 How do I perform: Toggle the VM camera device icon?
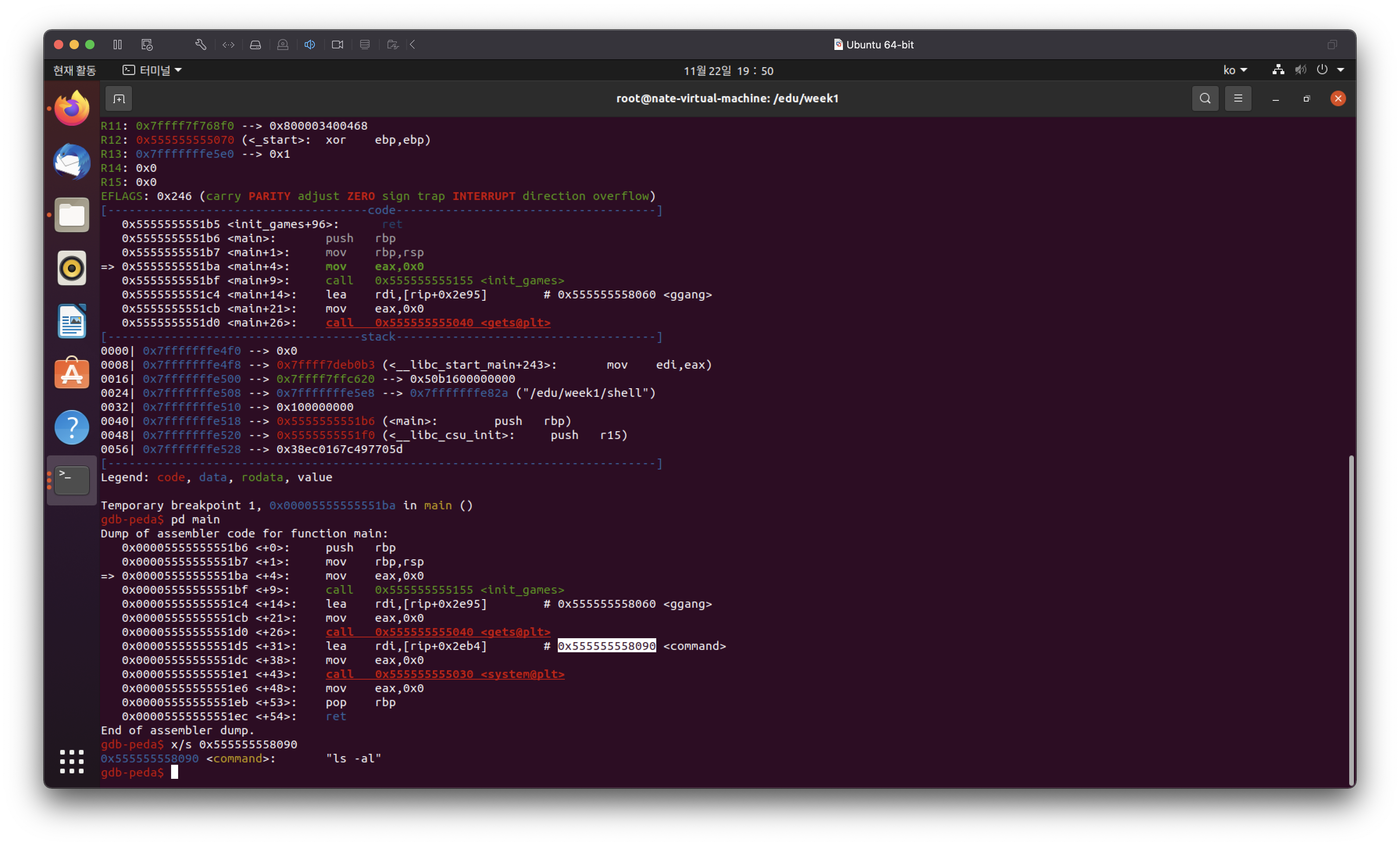point(337,44)
